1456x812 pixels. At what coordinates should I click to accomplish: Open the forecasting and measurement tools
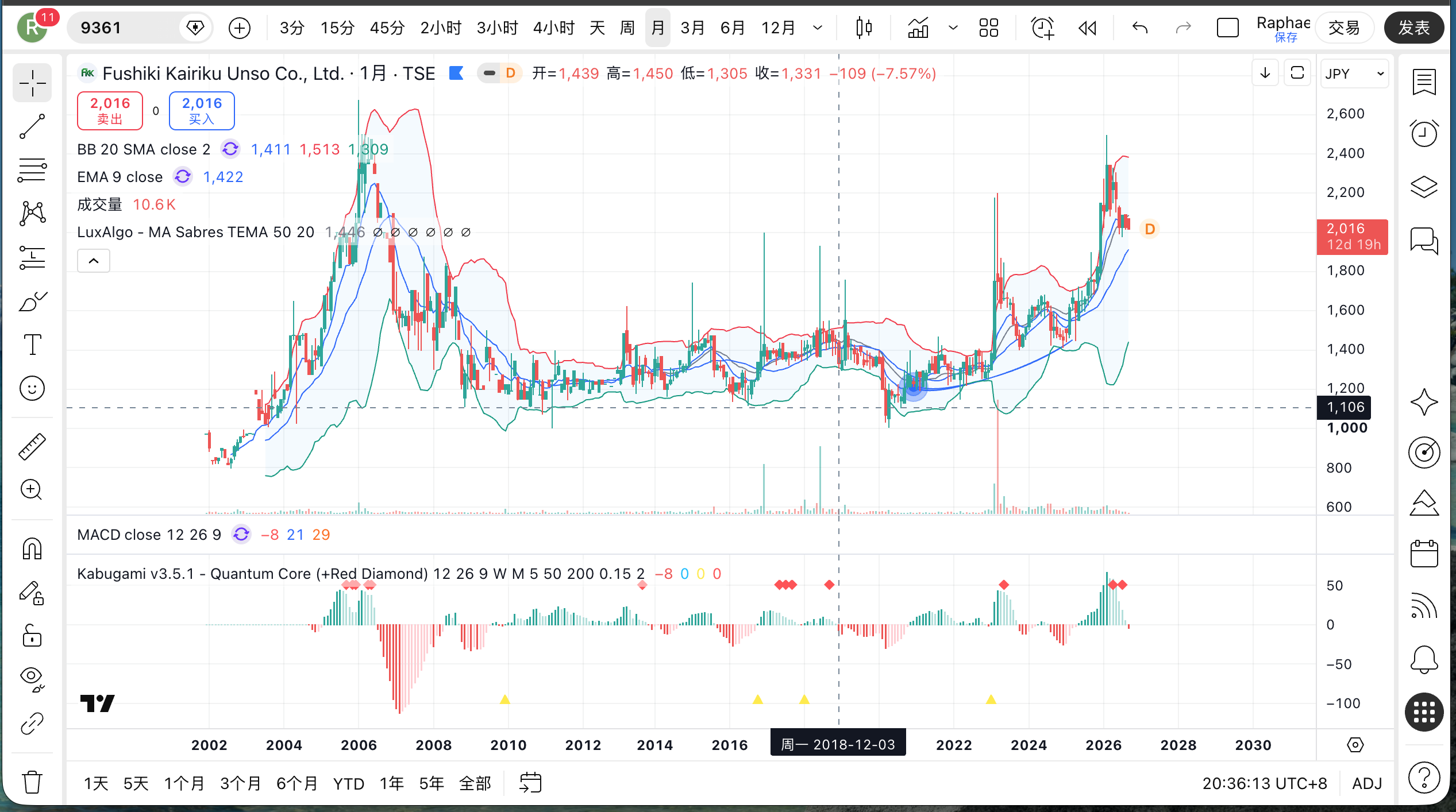point(32,257)
